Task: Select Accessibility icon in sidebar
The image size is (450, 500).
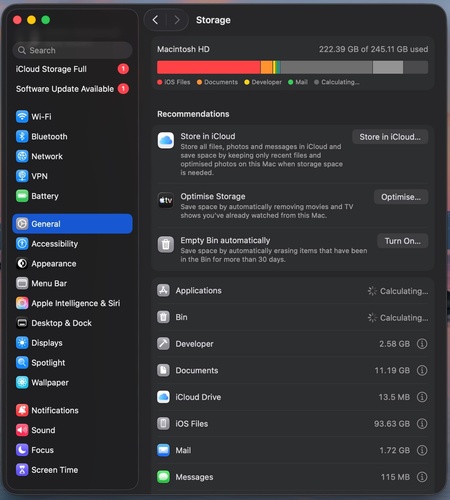Action: (22, 244)
